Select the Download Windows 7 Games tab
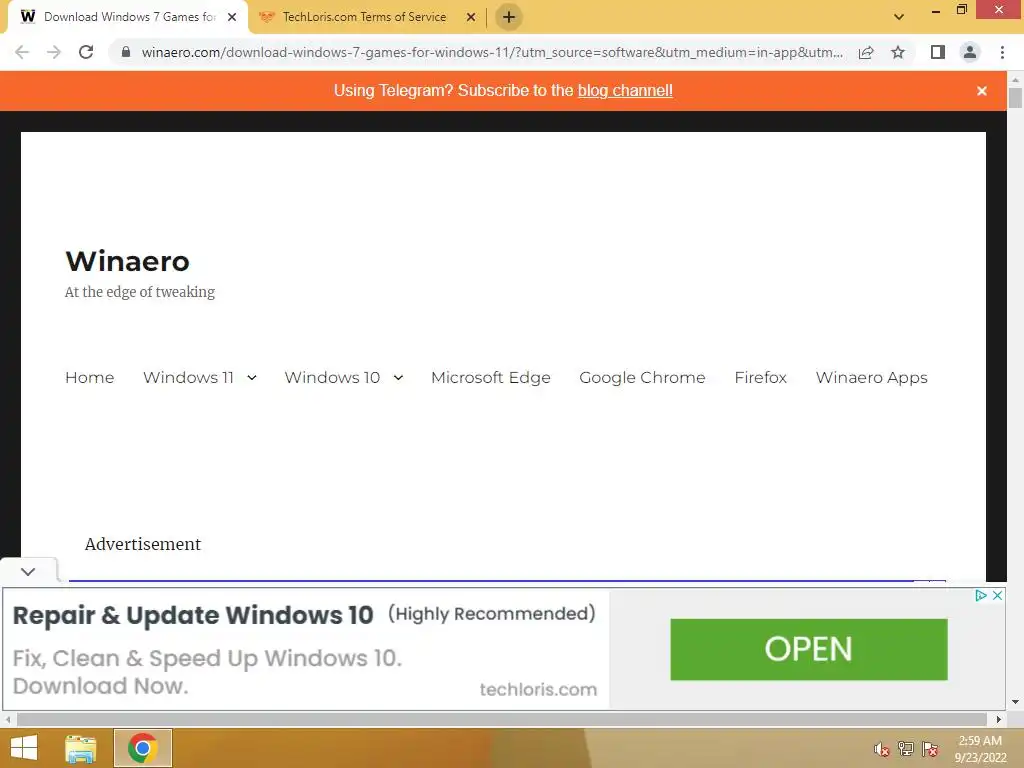The image size is (1024, 768). pos(129,17)
